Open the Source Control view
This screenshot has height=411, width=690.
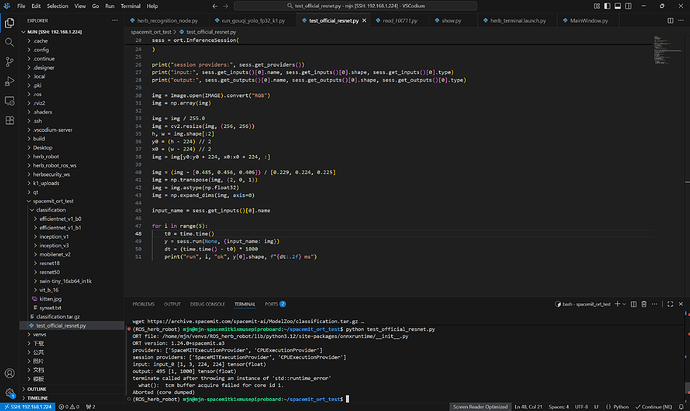[9, 62]
